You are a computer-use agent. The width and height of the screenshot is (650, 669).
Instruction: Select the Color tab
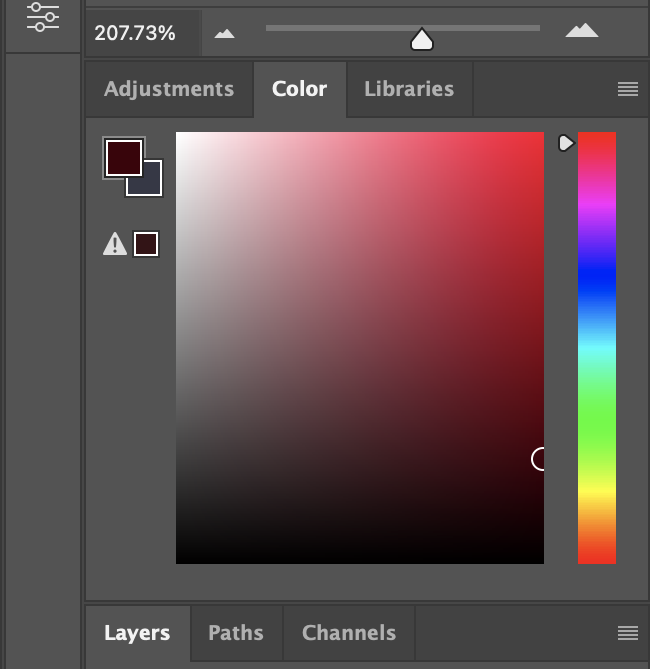coord(299,89)
